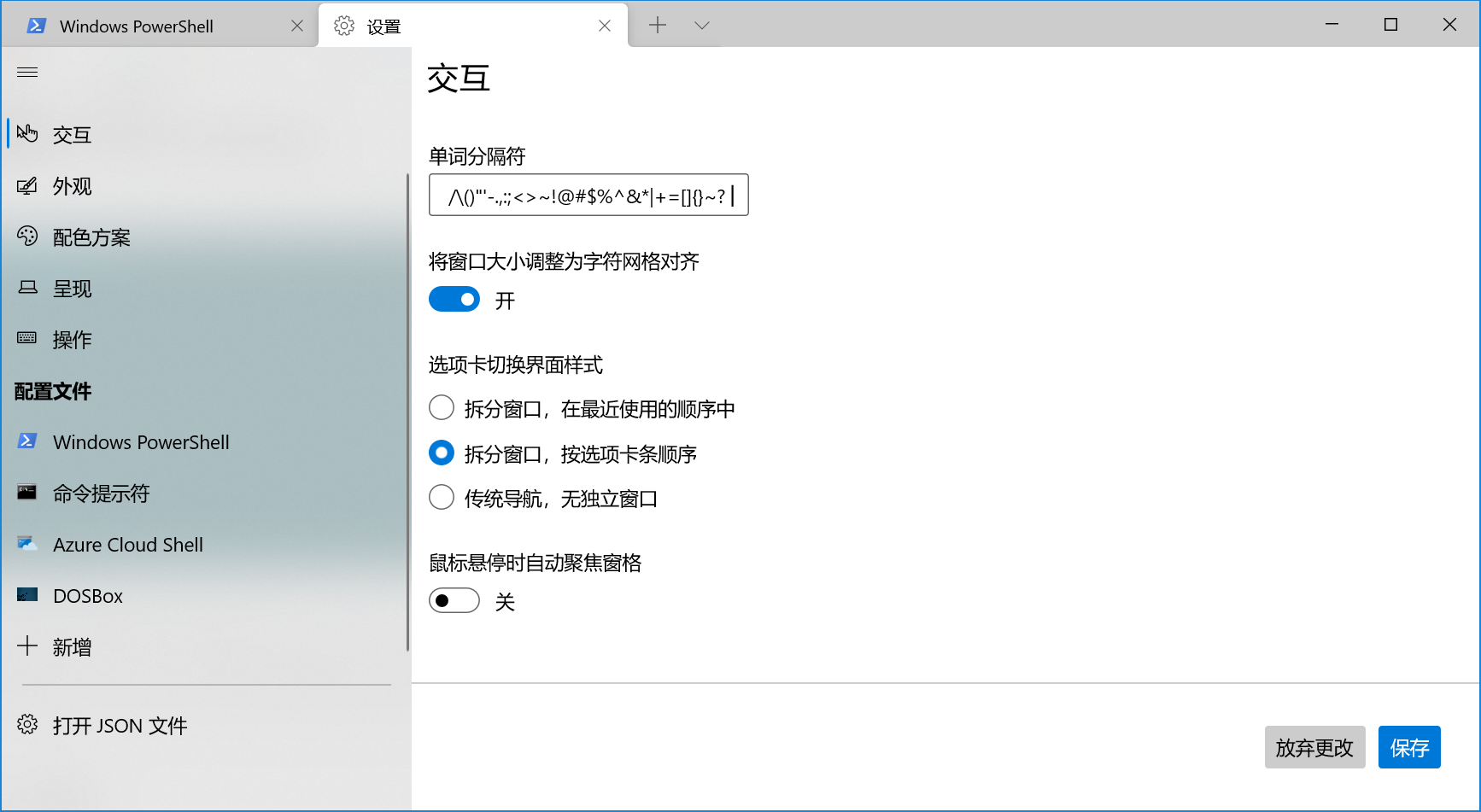Switch to the 设置 tab
The width and height of the screenshot is (1481, 812).
(x=382, y=26)
